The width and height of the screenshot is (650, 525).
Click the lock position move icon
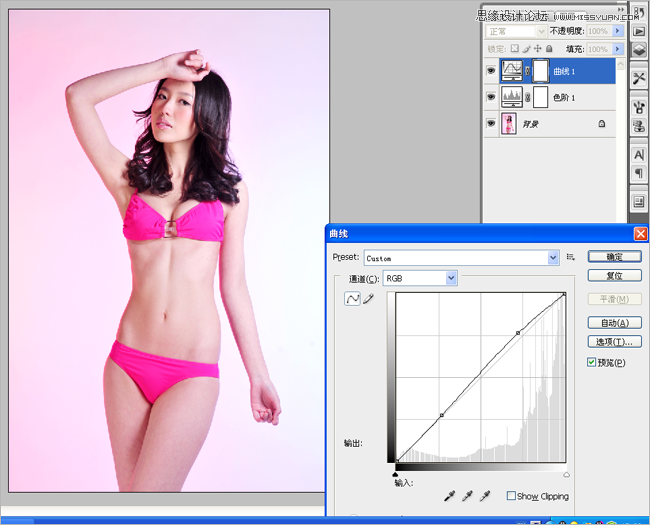coord(538,49)
